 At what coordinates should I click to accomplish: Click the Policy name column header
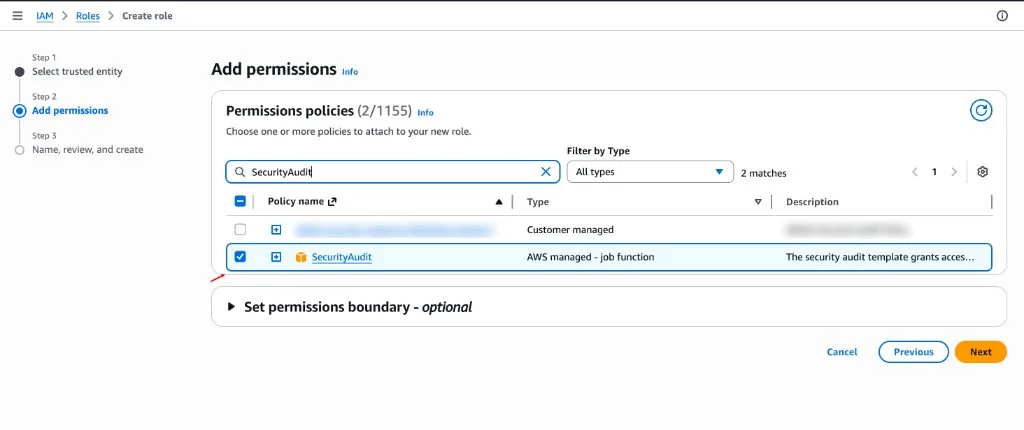pos(295,201)
